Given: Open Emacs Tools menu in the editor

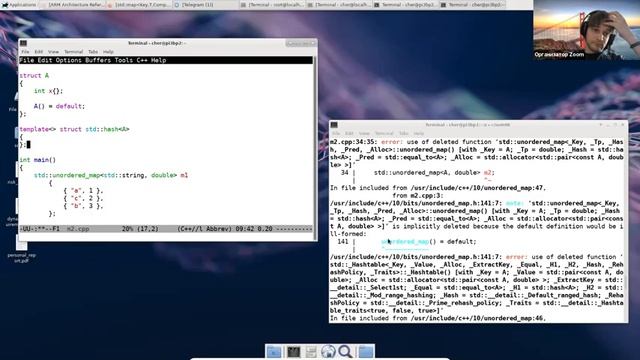Looking at the screenshot, I should [124, 60].
